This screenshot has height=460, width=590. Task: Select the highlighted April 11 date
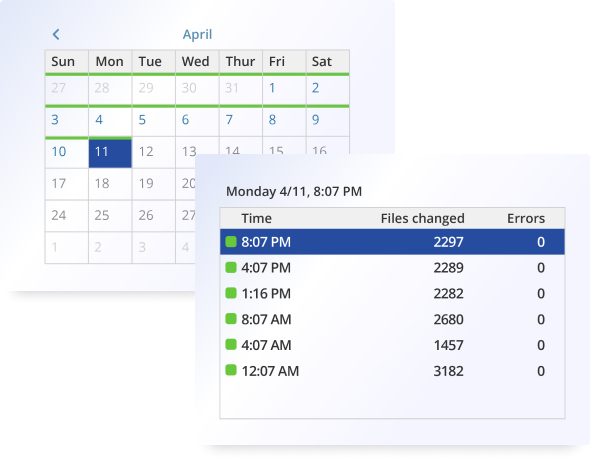coord(110,152)
